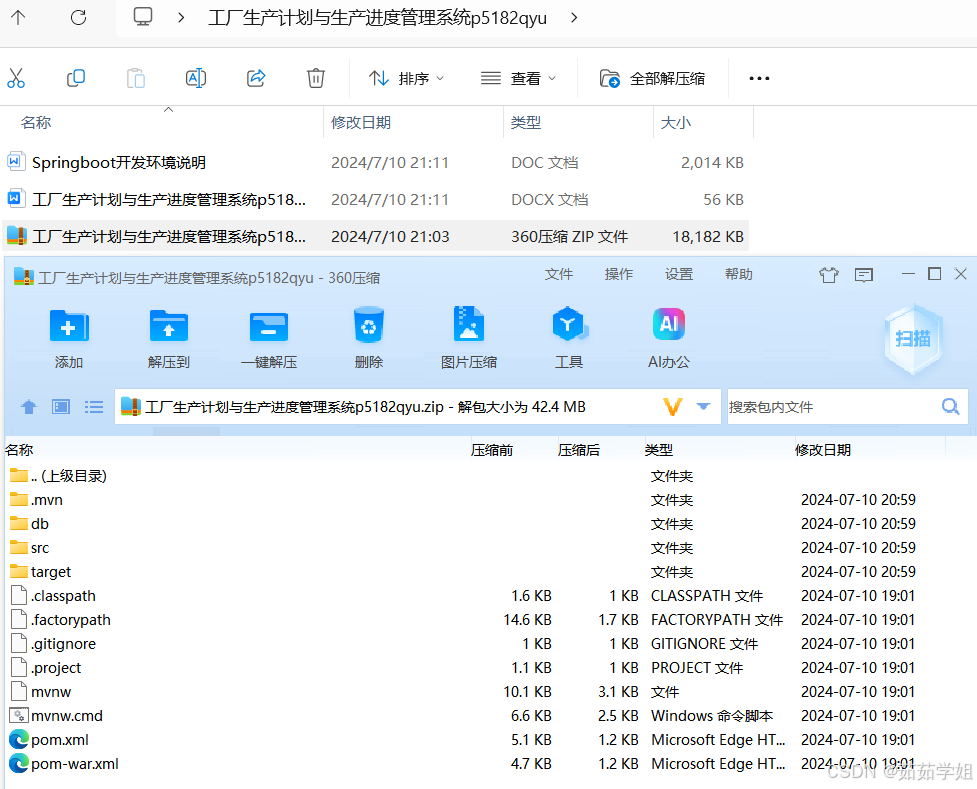The image size is (977, 789).
Task: Click the archive path text in 360压缩 address bar
Action: pyautogui.click(x=365, y=407)
